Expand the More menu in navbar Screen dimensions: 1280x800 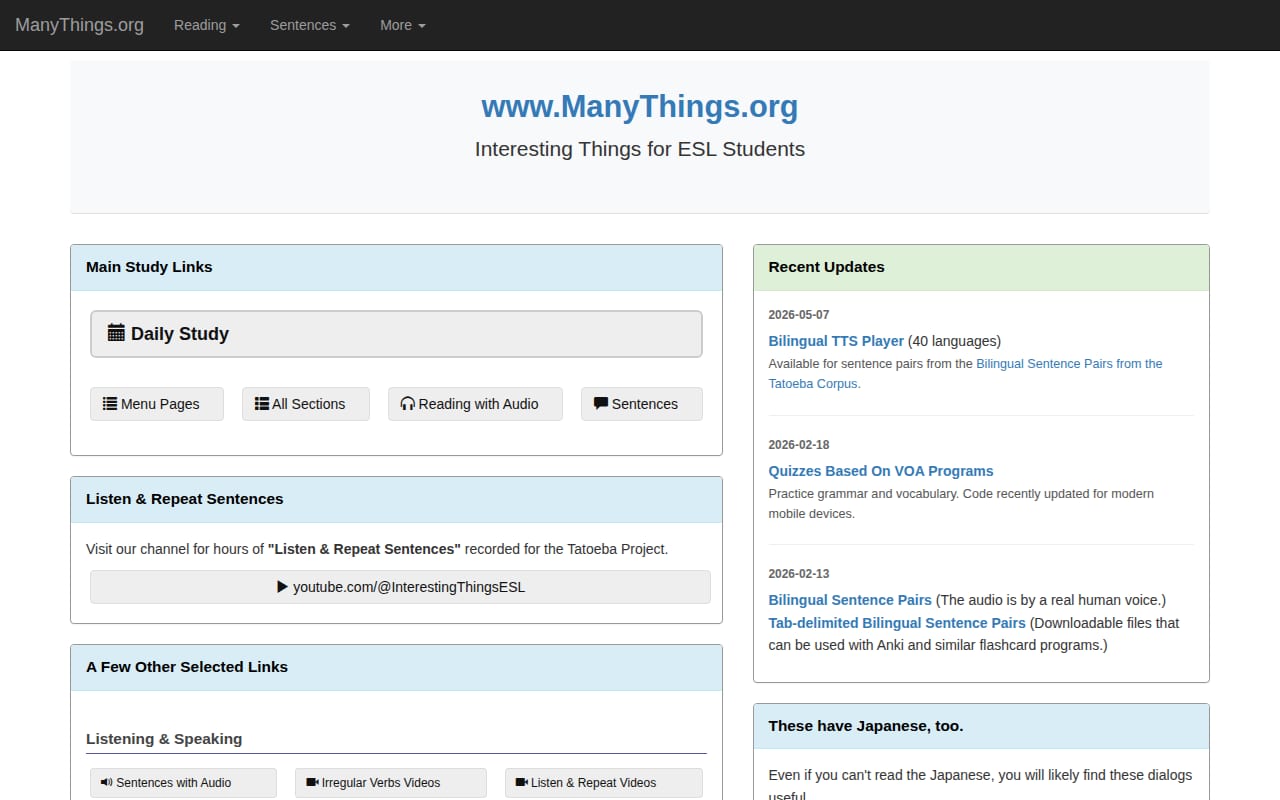[403, 25]
